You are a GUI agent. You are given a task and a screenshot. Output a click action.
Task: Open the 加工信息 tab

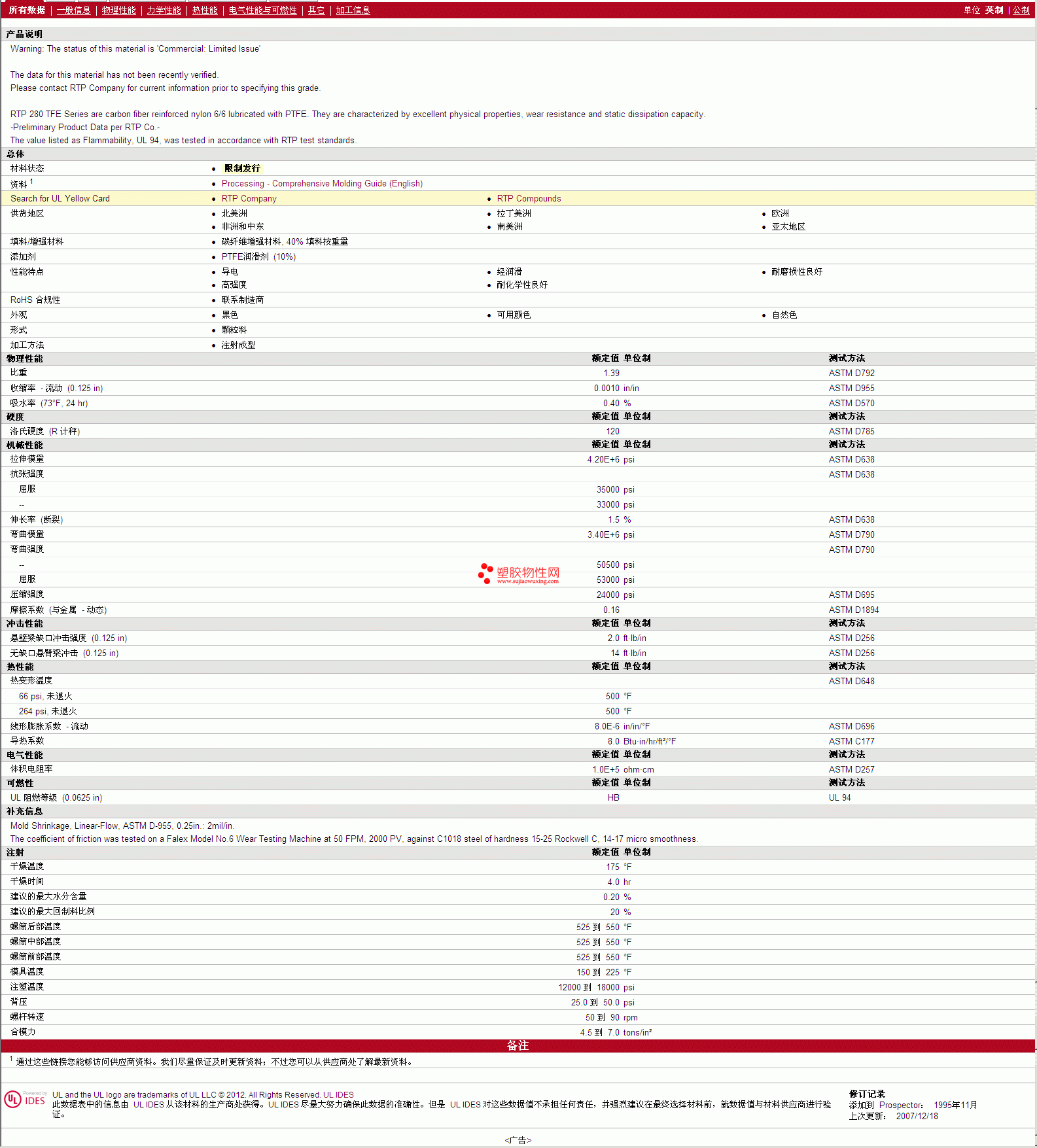[353, 10]
